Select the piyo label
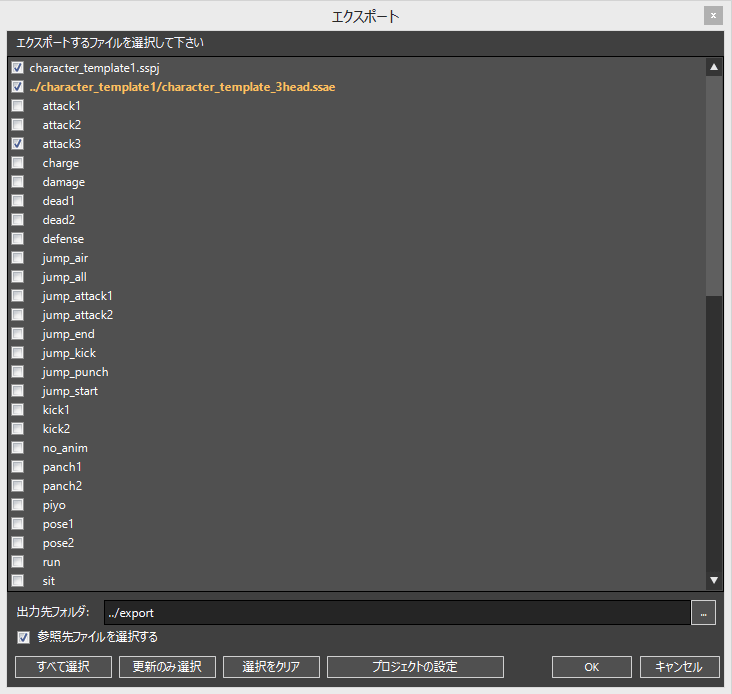Viewport: 732px width, 694px height. 54,506
